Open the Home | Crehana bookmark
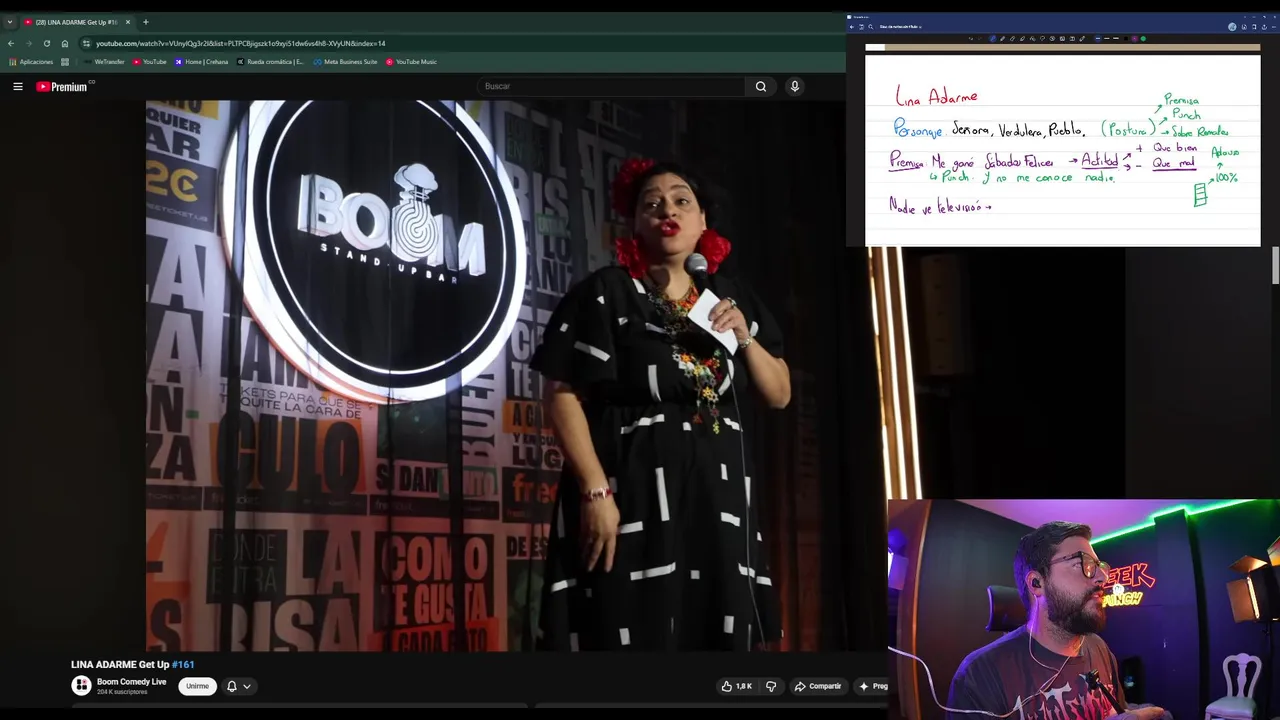The image size is (1280, 720). (x=201, y=62)
